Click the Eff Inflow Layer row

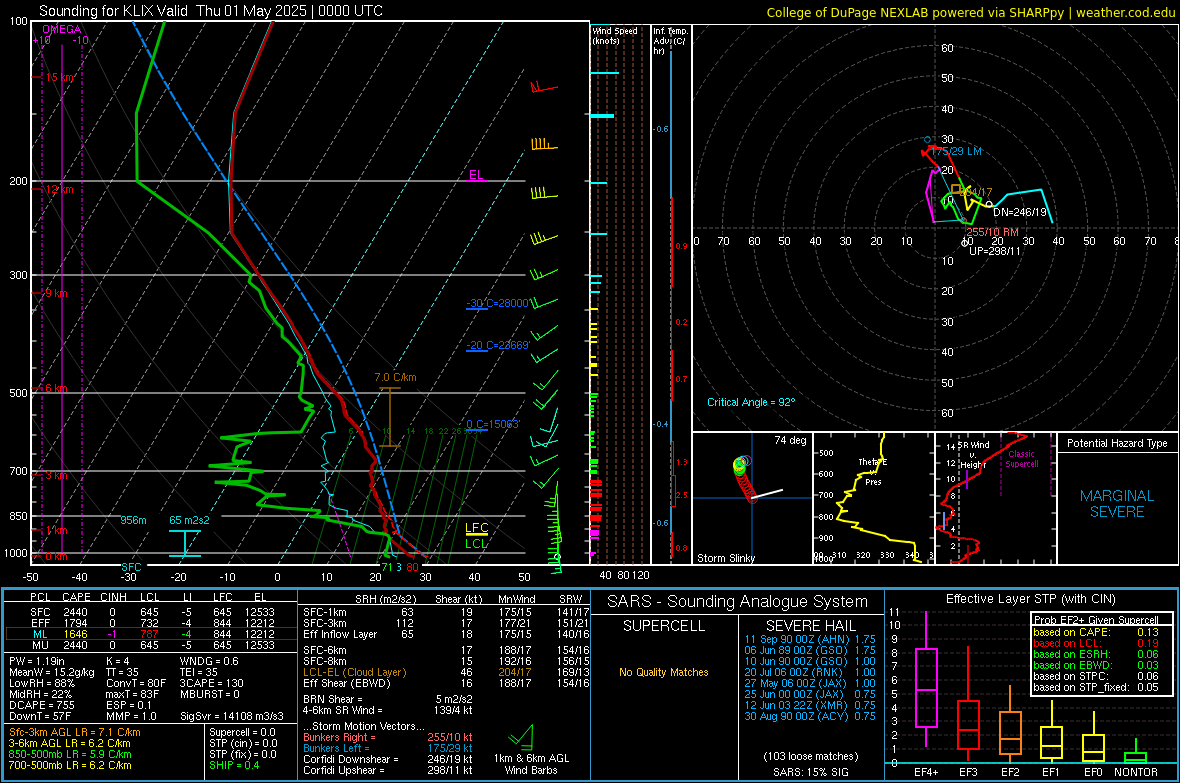click(446, 634)
